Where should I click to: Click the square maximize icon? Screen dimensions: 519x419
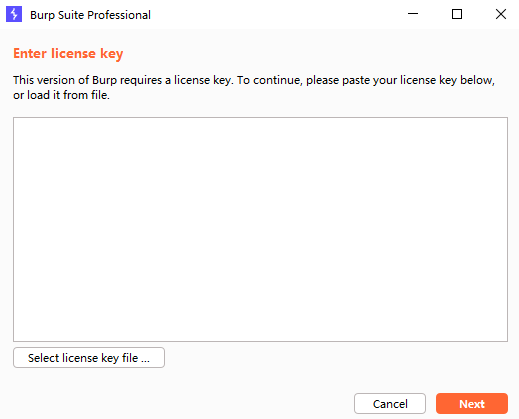tap(457, 14)
